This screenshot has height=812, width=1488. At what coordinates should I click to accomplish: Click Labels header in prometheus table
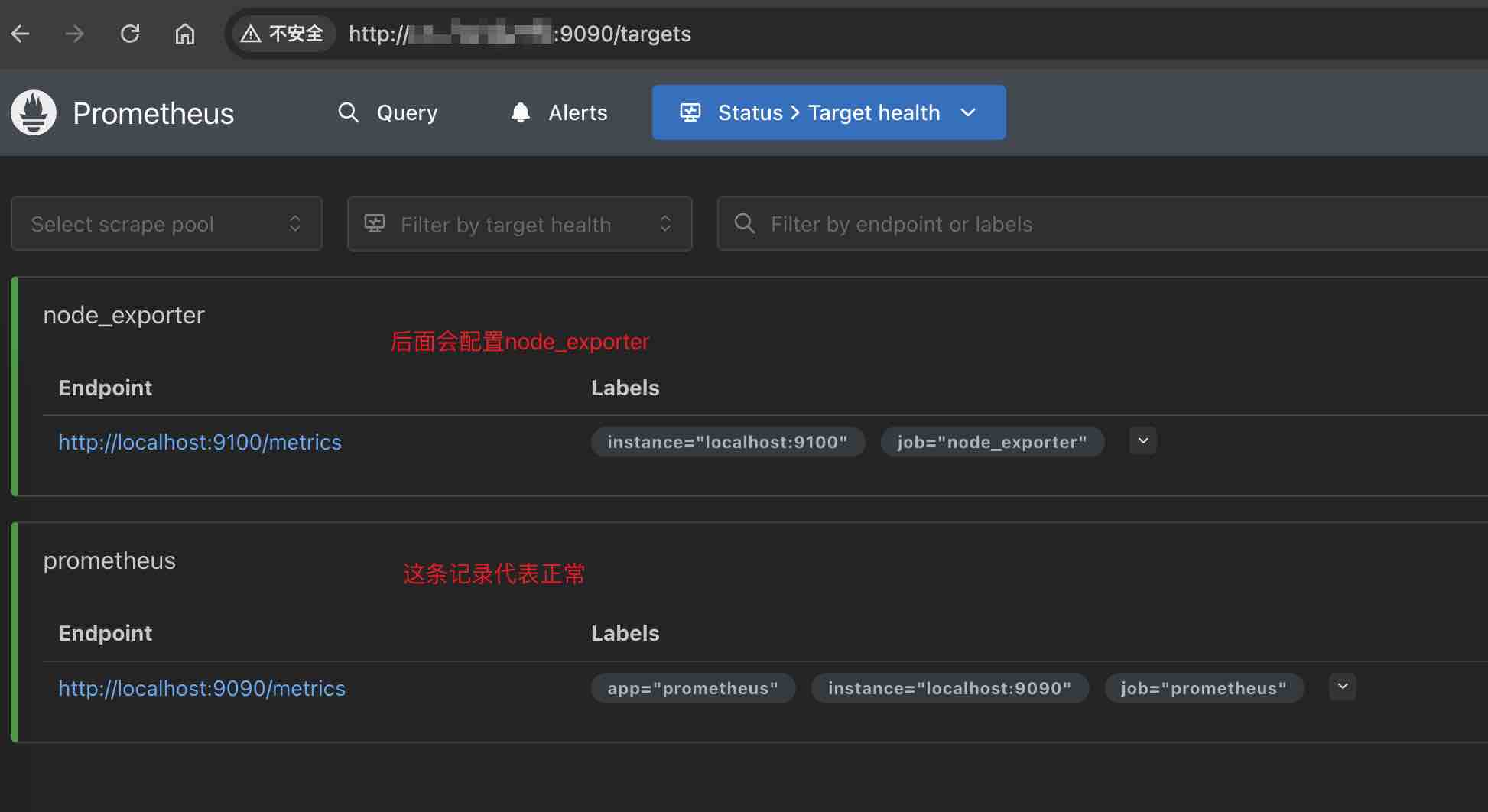[x=625, y=633]
